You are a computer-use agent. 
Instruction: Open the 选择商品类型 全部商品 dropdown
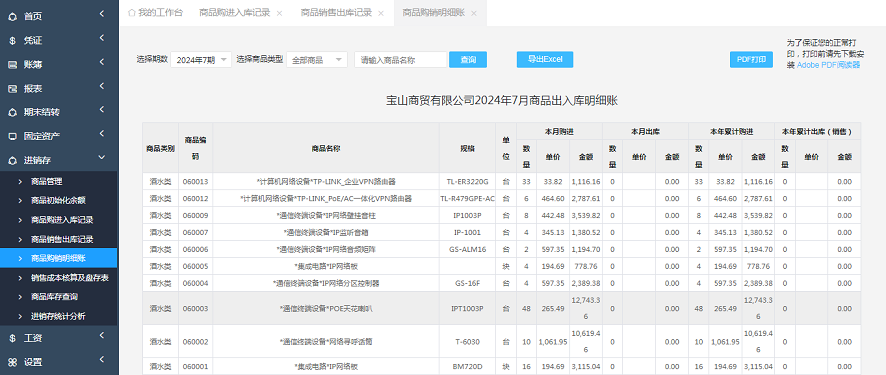click(x=317, y=60)
